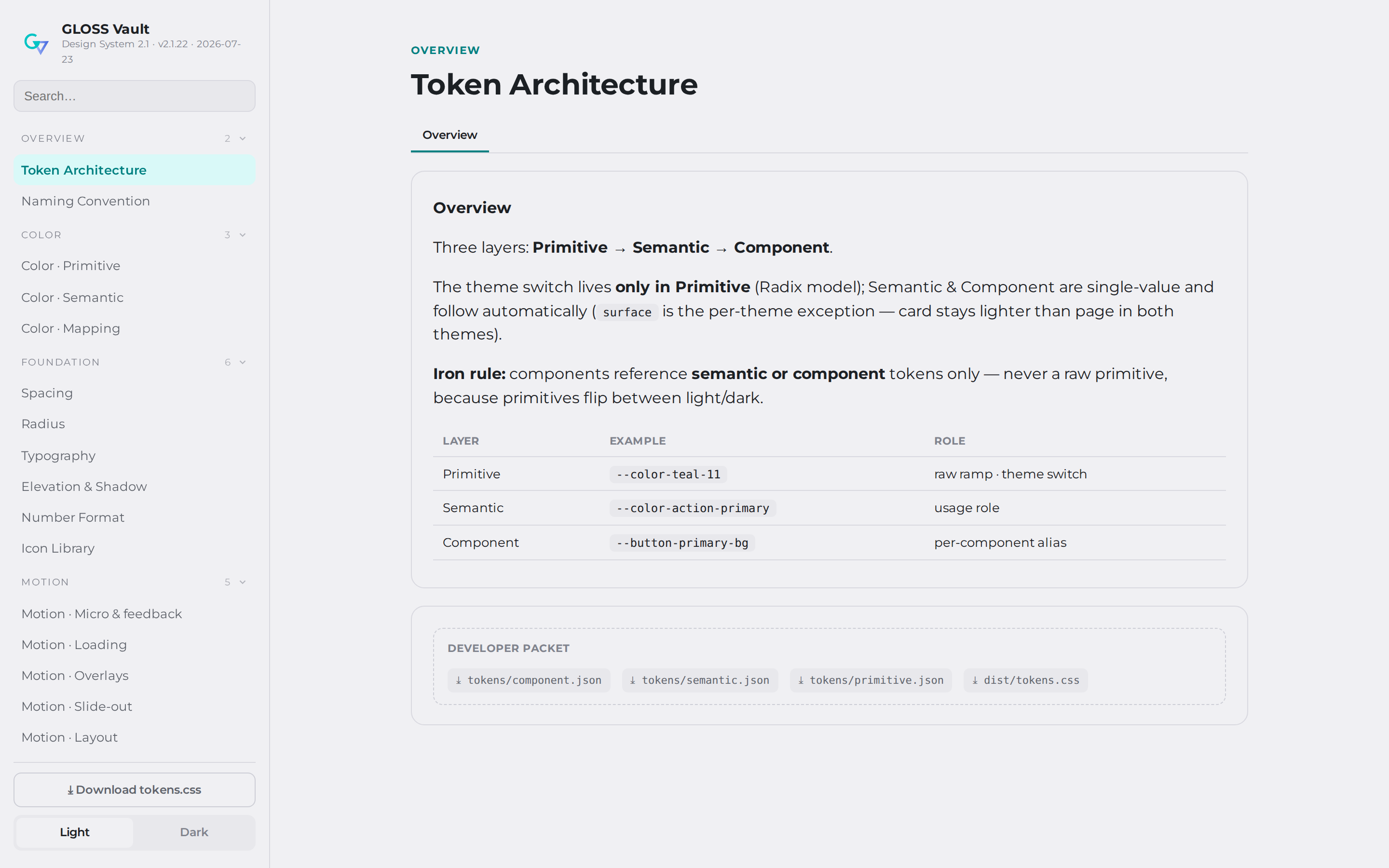
Task: Go to the Spacing page
Action: [134, 393]
